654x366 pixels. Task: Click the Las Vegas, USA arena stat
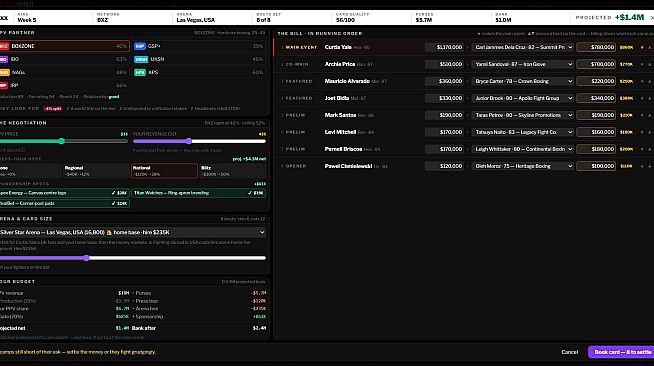tap(196, 20)
